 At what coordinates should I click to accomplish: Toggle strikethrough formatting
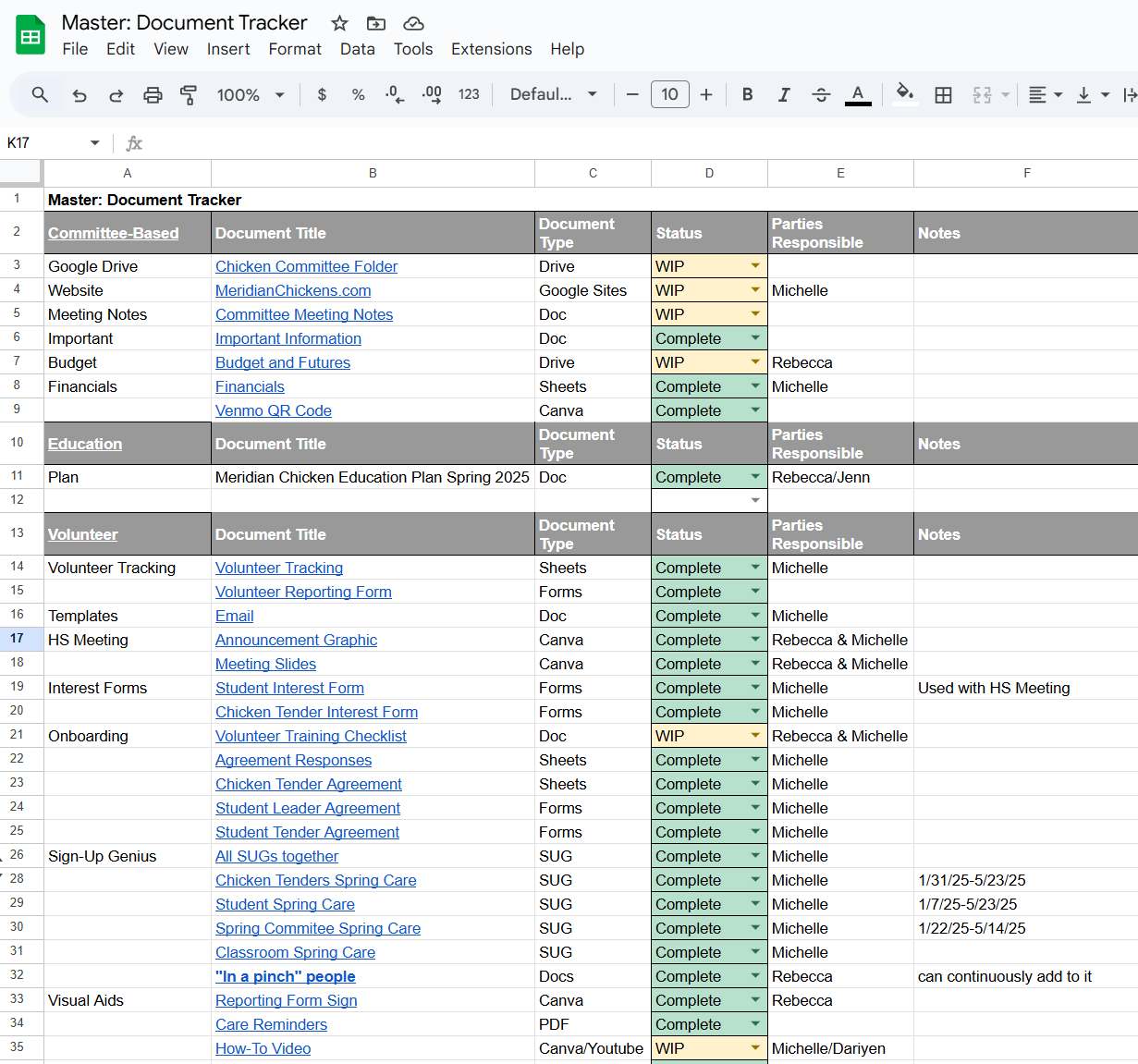[821, 94]
